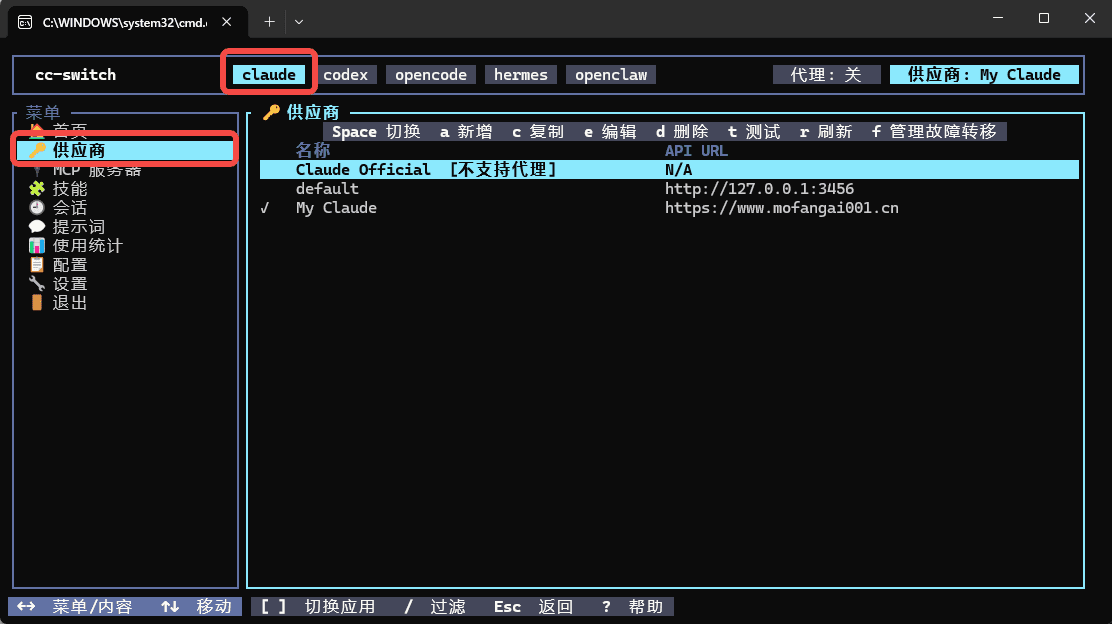The width and height of the screenshot is (1112, 624).
Task: Click the 名称 column header
Action: [313, 150]
